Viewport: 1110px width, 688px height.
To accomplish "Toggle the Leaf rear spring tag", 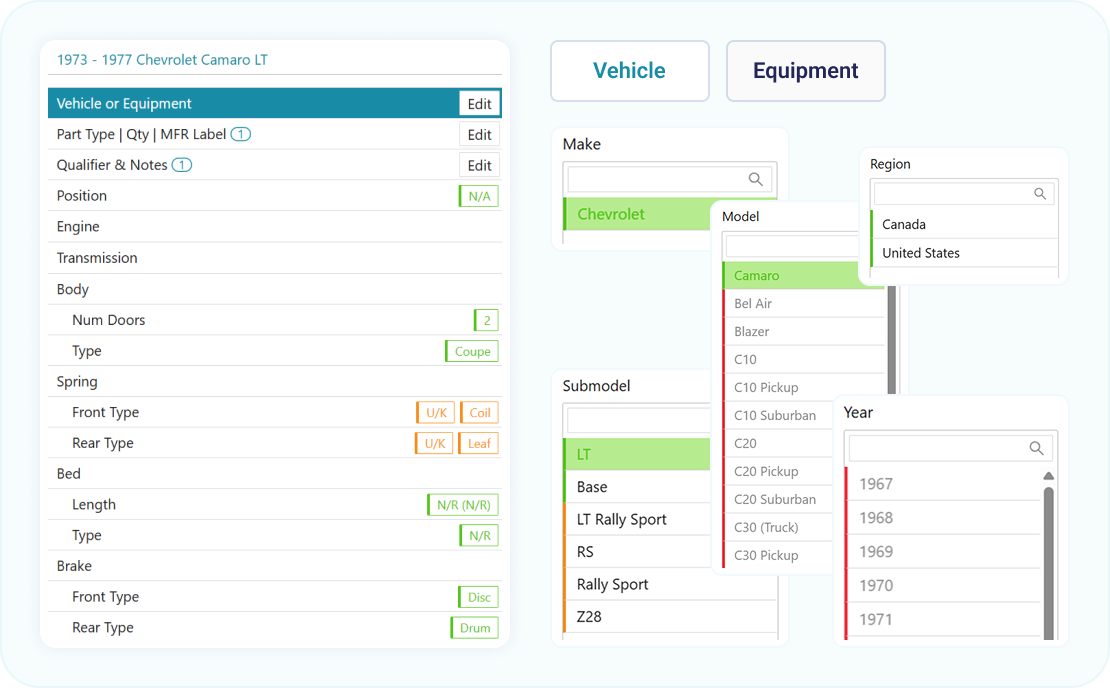I will tap(479, 444).
